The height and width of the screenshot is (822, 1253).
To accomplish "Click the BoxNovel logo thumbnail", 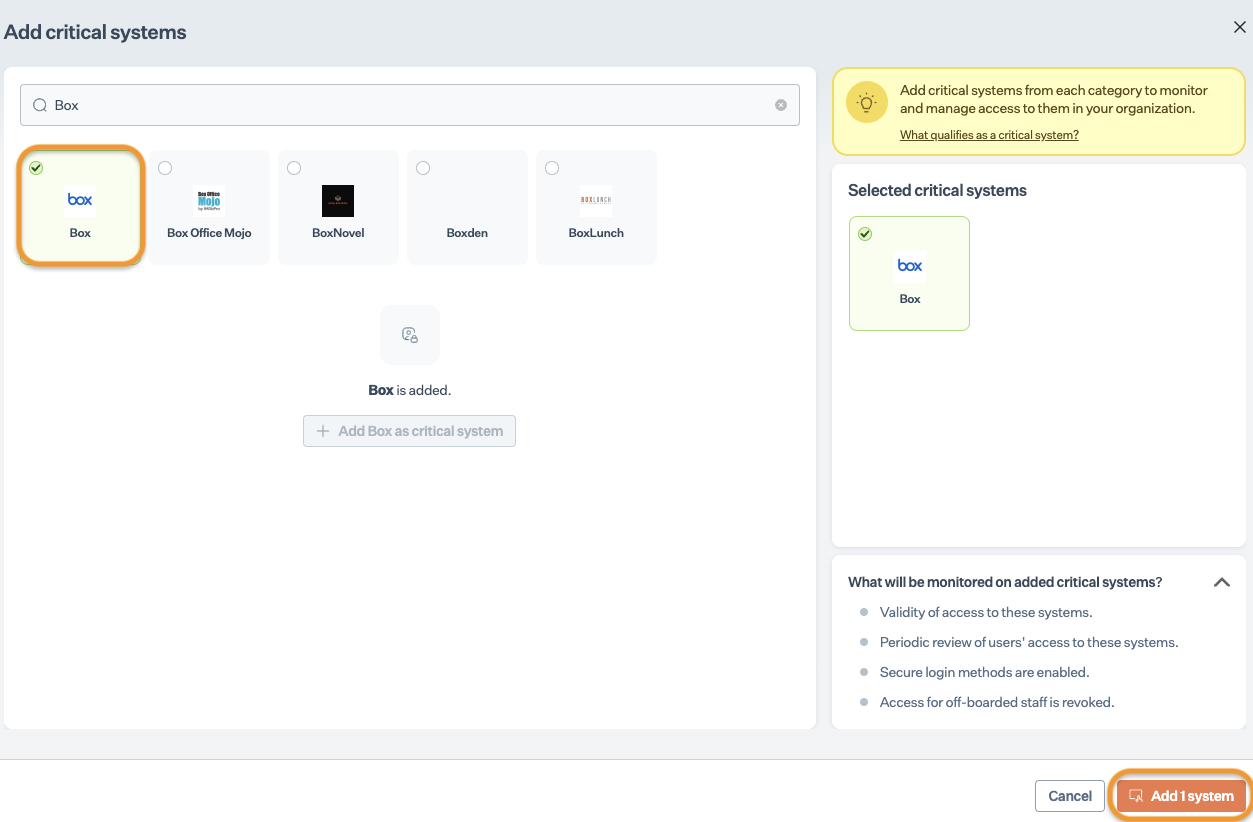I will [338, 201].
